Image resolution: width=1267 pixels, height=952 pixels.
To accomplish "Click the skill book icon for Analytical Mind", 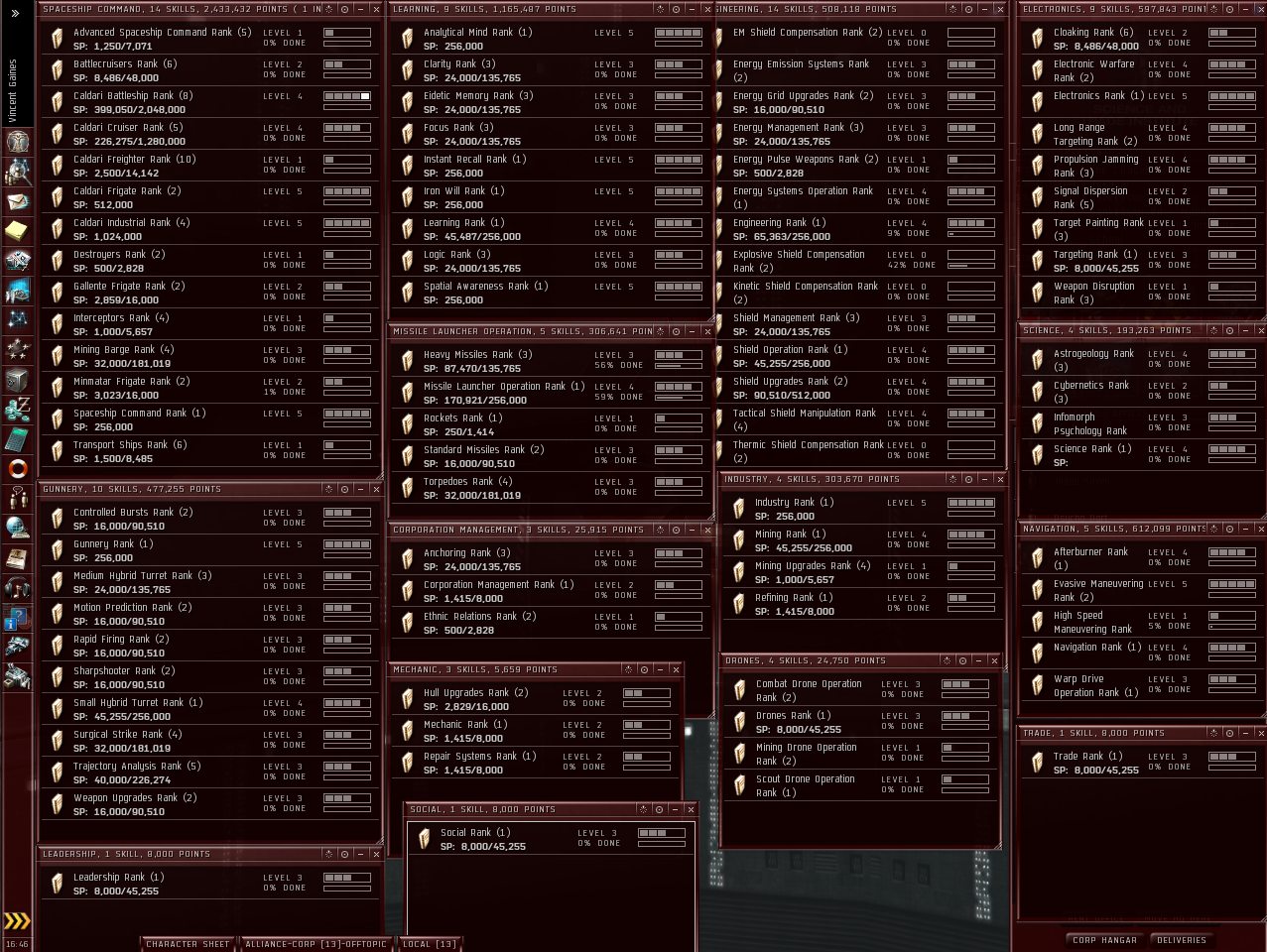I will [407, 39].
